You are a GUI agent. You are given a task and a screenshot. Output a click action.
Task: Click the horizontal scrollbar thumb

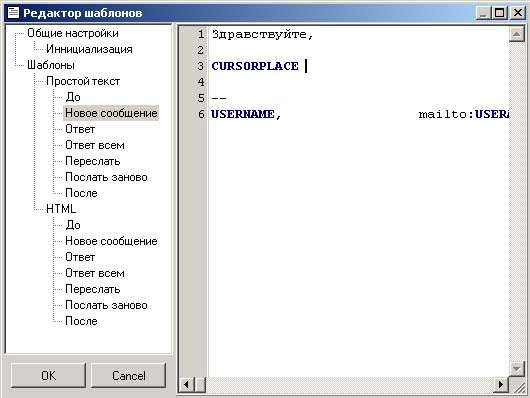[x=200, y=384]
